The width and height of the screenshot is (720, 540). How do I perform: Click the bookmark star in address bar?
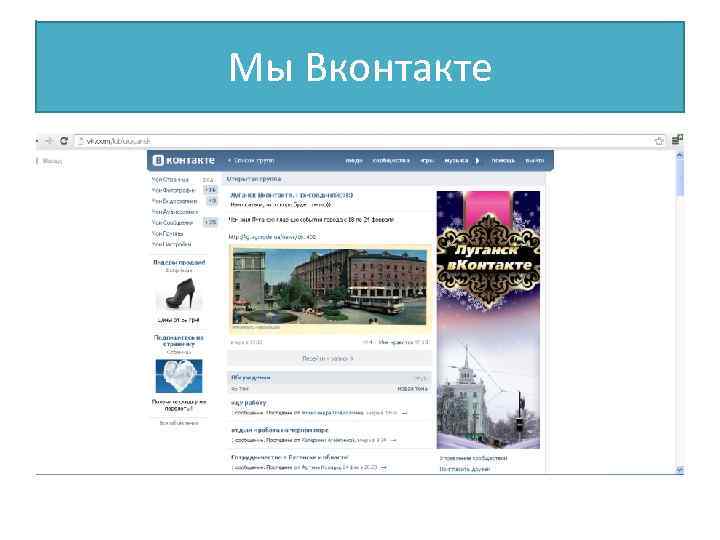coord(659,141)
